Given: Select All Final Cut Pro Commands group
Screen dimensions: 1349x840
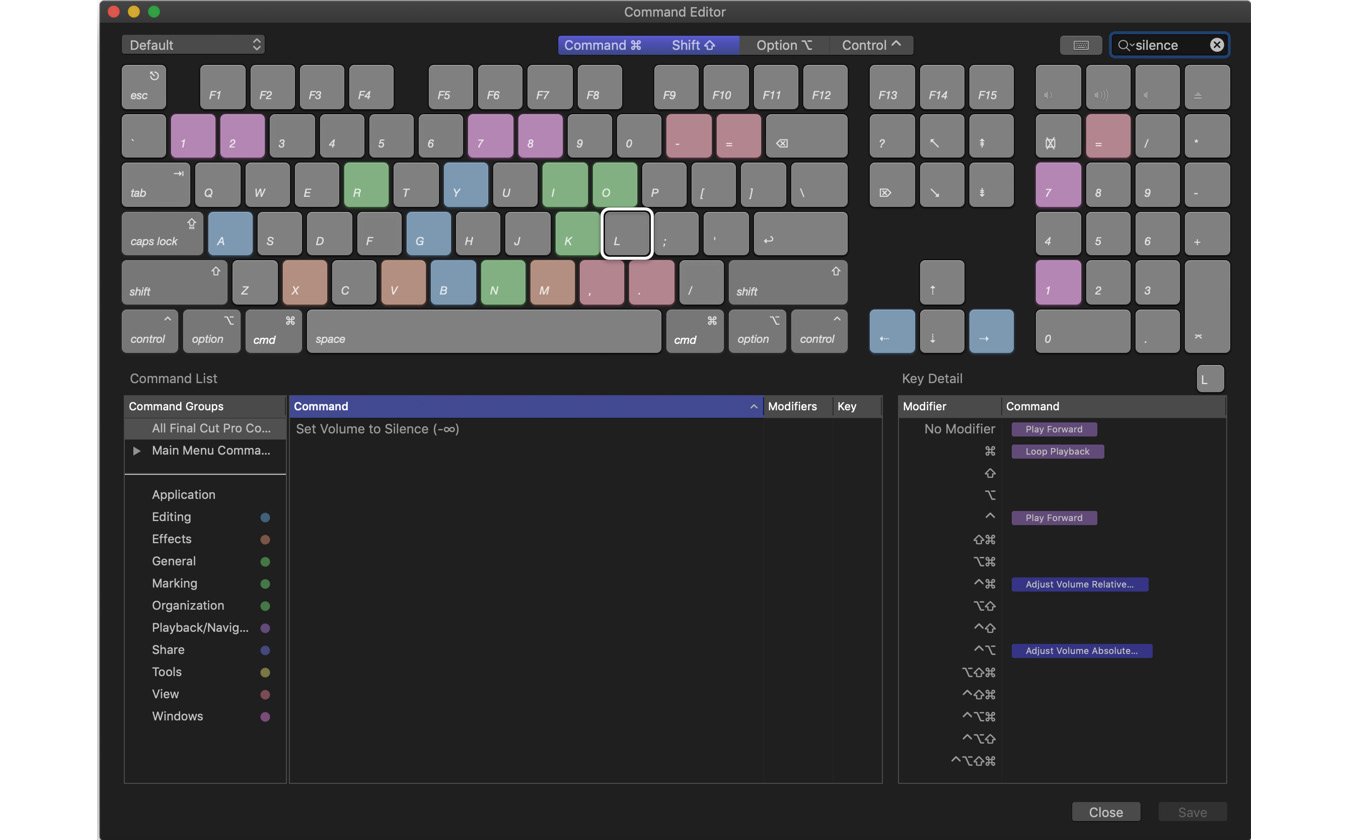Looking at the screenshot, I should (205, 428).
